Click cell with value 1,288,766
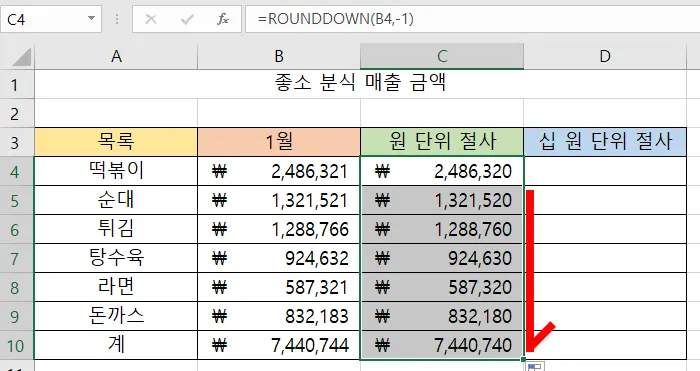Viewport: 700px width, 371px height. 279,229
